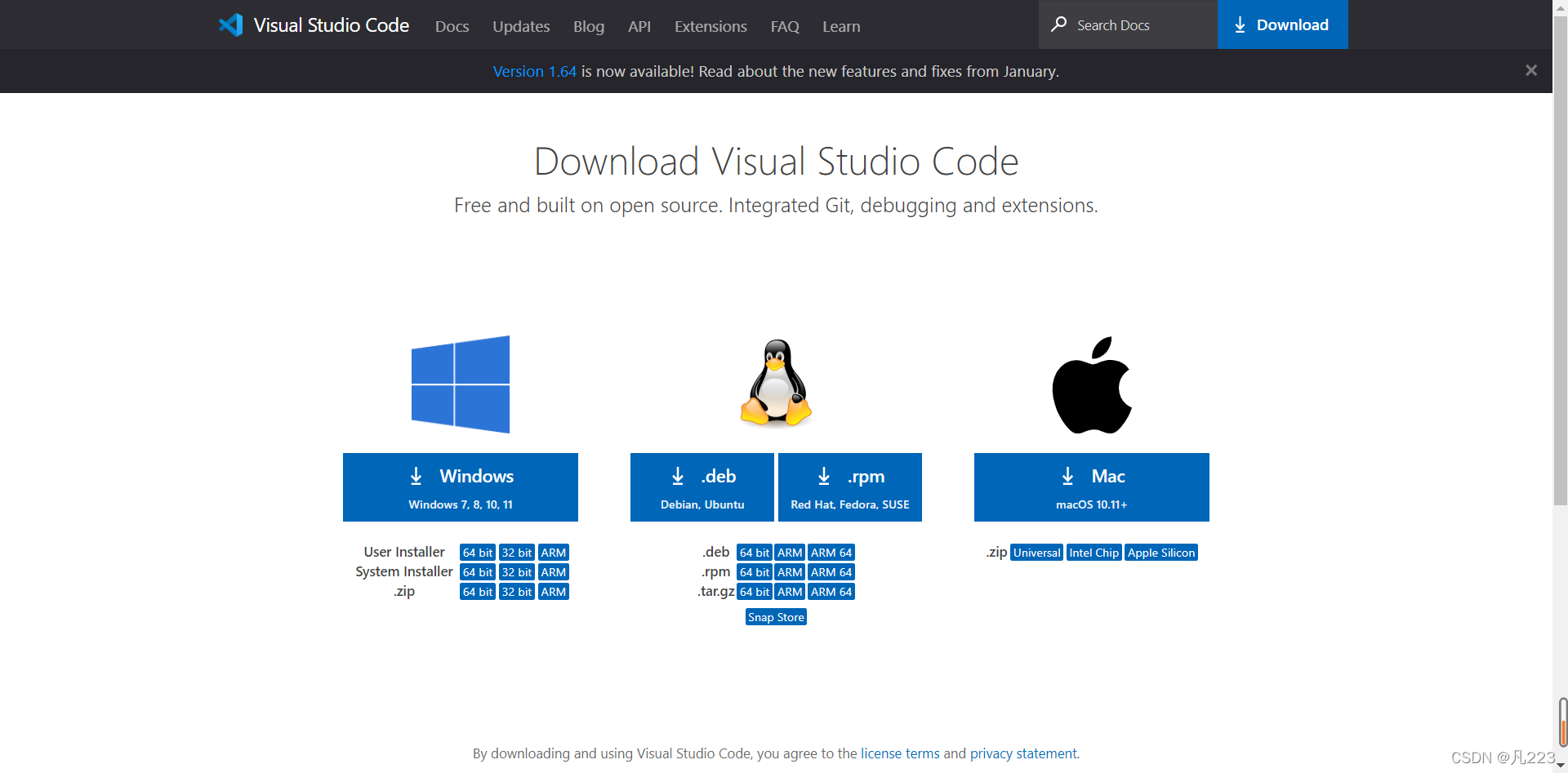Select .tar.gz ARM

click(790, 592)
